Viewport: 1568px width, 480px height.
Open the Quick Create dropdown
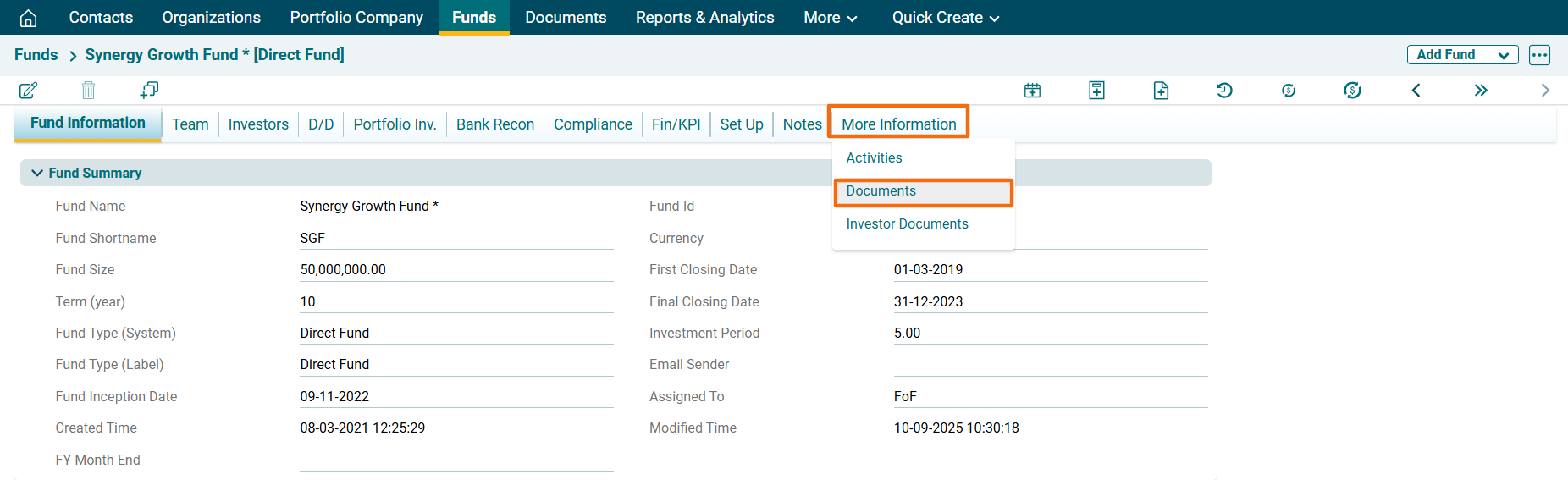click(945, 18)
